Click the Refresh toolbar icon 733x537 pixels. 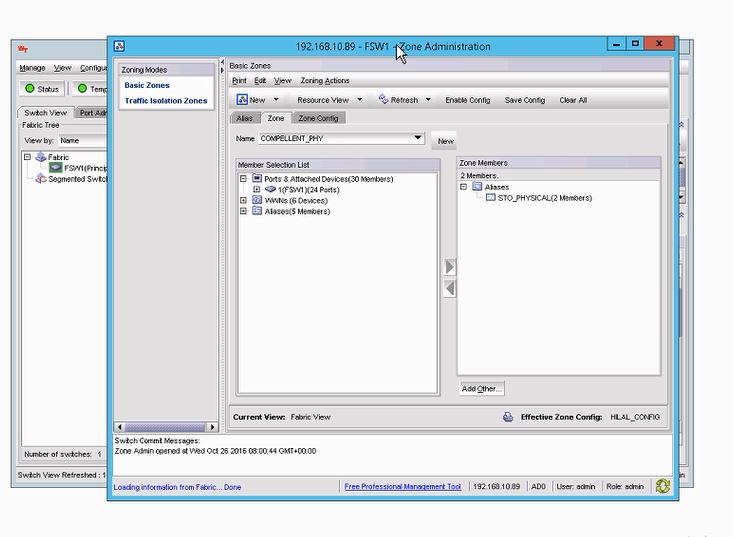tap(383, 99)
